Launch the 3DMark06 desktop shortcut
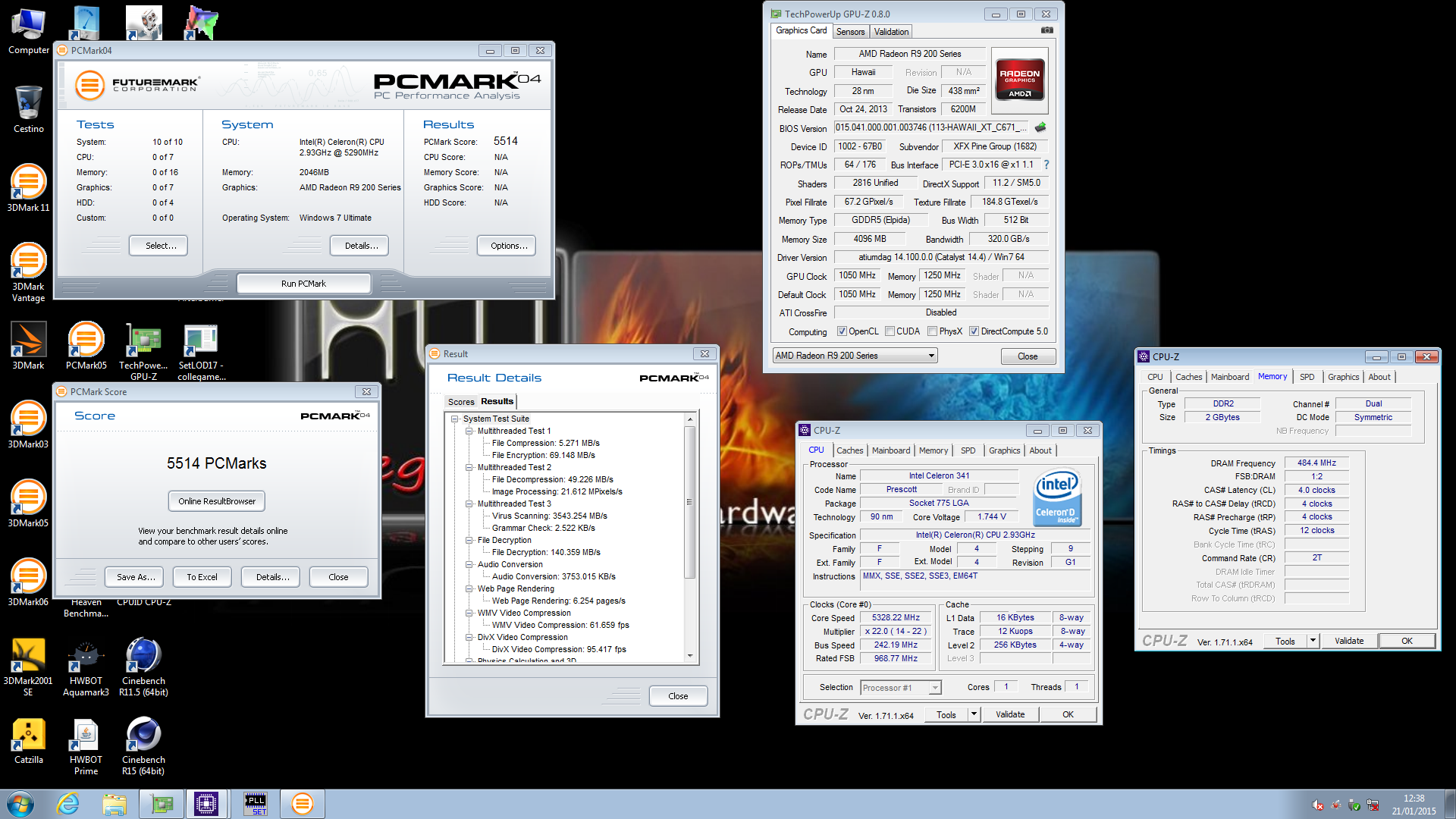This screenshot has height=819, width=1456. pyautogui.click(x=29, y=582)
